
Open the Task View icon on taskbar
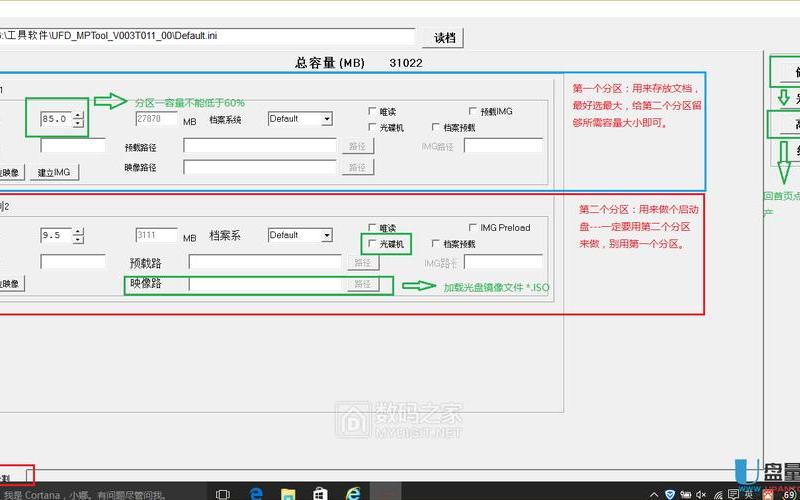(x=222, y=494)
